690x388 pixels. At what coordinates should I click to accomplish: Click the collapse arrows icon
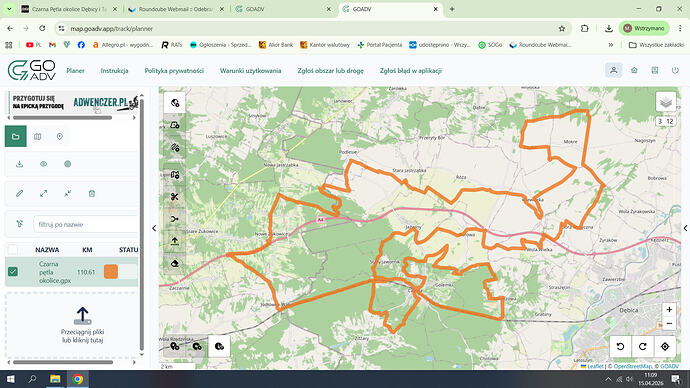(x=67, y=194)
